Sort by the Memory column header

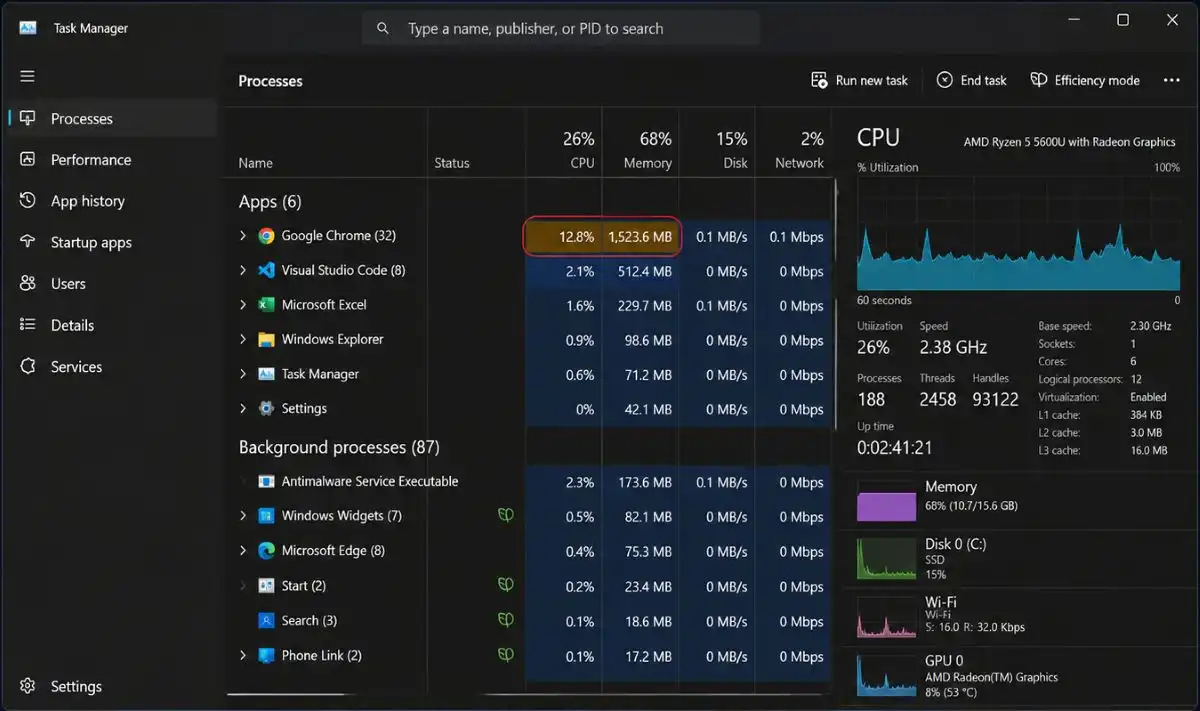tap(641, 145)
